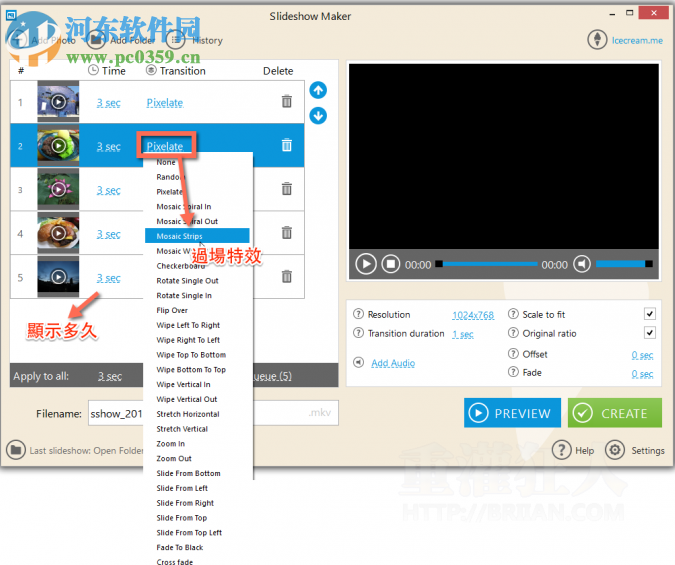The image size is (675, 565).
Task: Show help tooltip for Transition duration
Action: click(358, 333)
